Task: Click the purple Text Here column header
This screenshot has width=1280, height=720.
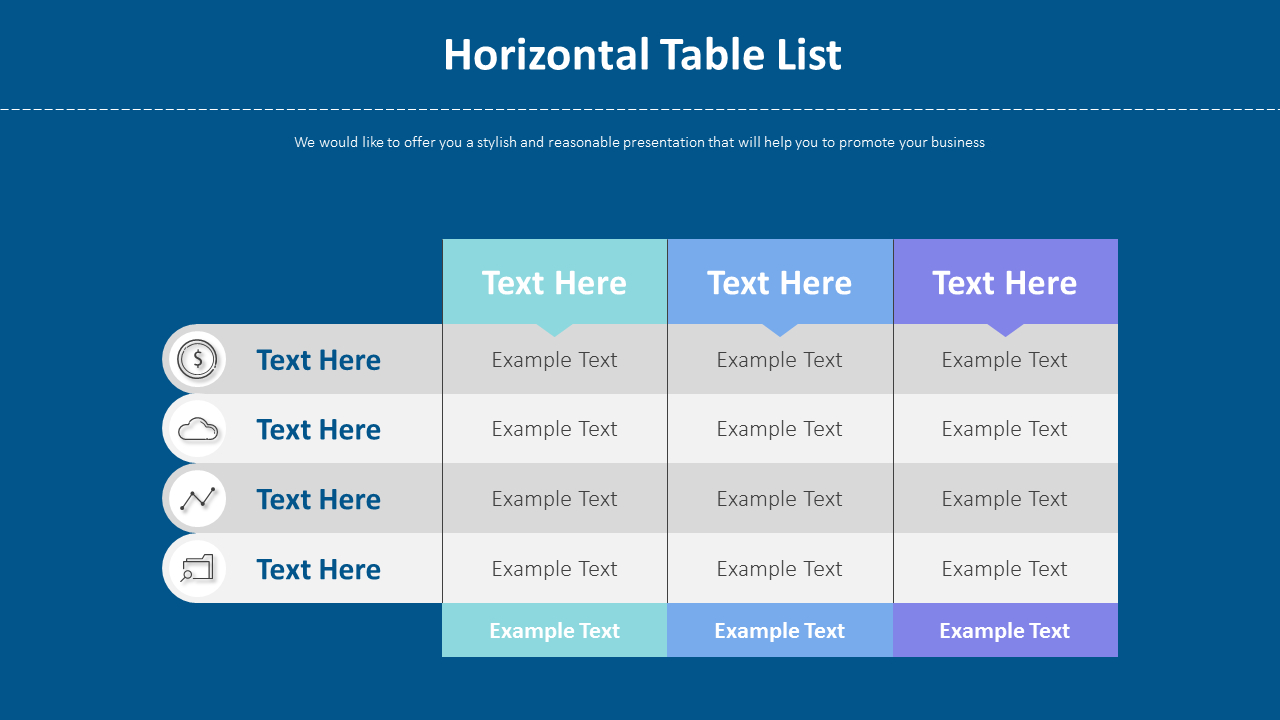Action: (x=1006, y=282)
